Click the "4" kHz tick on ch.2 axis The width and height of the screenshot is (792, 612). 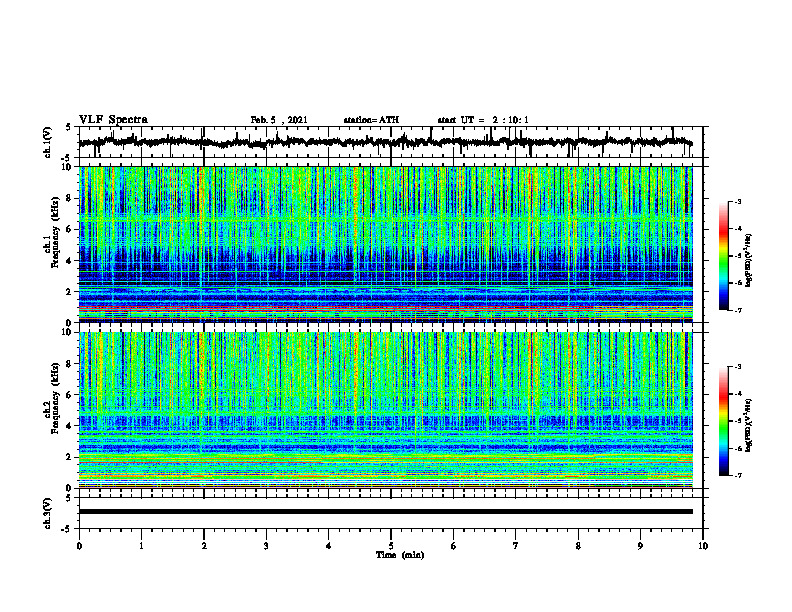click(x=70, y=426)
